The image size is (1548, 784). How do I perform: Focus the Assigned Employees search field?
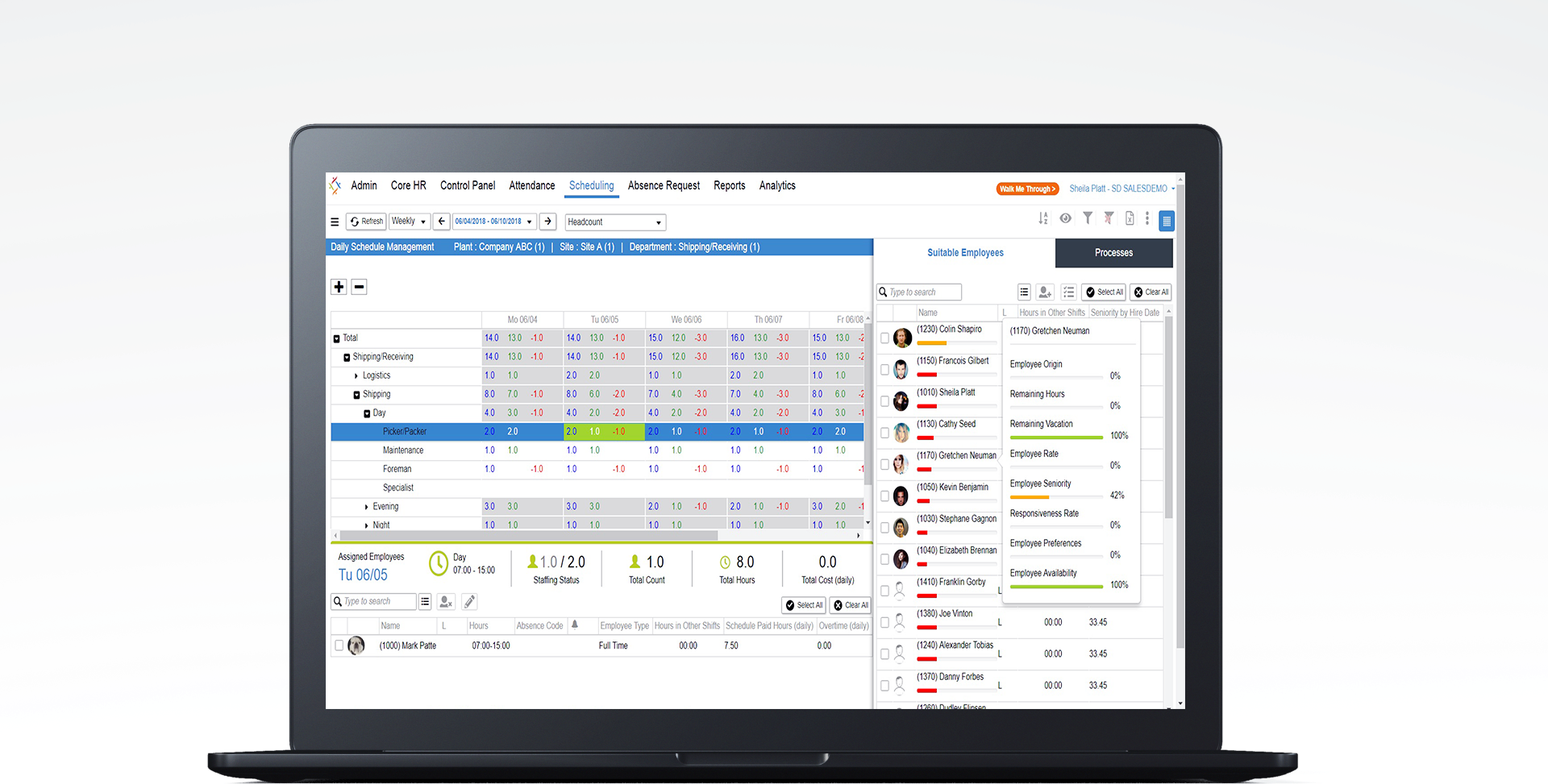374,602
